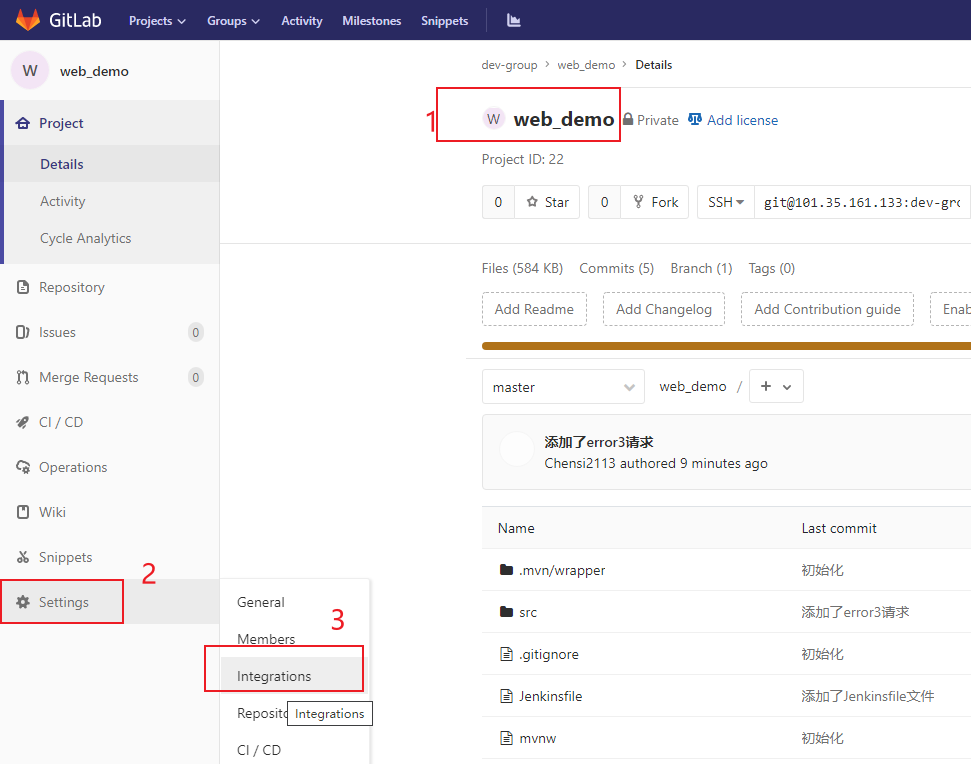Open the SSH protocol dropdown
Screen dimensions: 971x764
point(726,202)
